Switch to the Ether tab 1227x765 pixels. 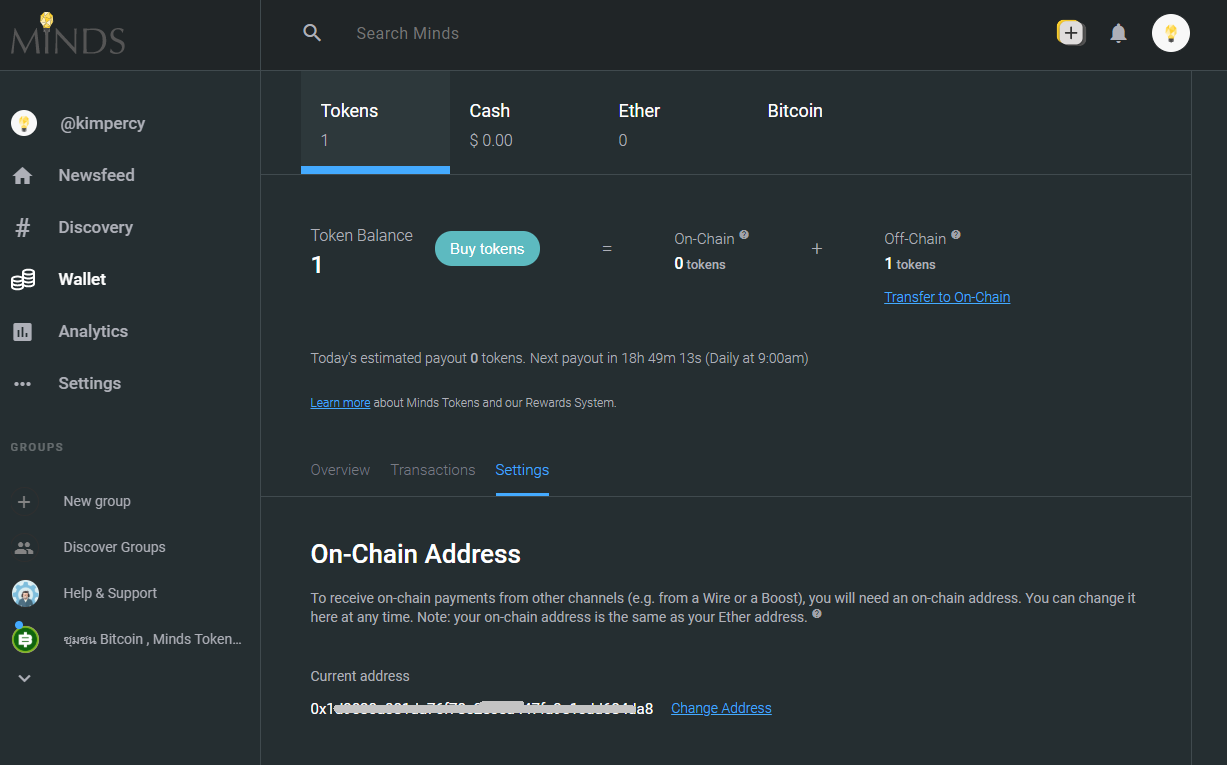(639, 124)
